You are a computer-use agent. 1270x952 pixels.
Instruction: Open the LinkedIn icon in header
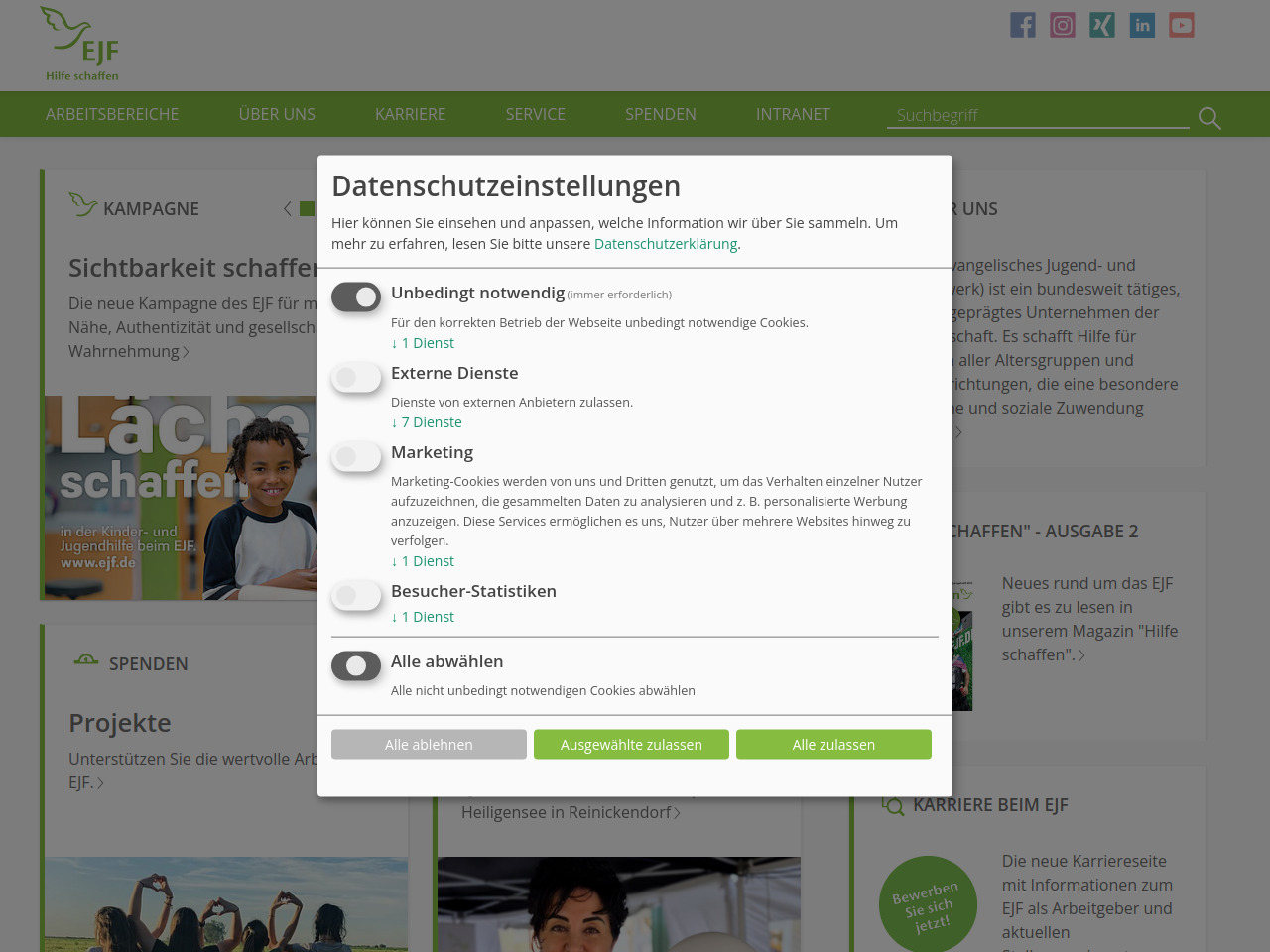[x=1142, y=25]
